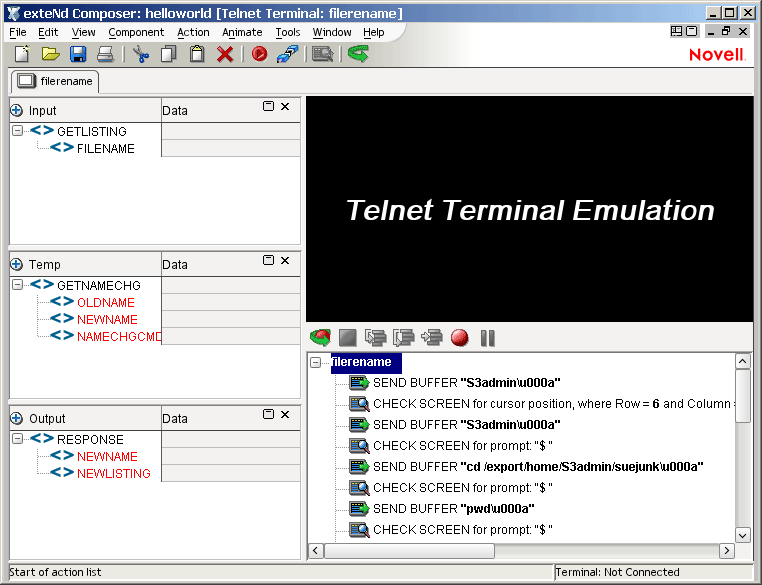Select the filerename tab
The image size is (762, 585).
[x=55, y=81]
